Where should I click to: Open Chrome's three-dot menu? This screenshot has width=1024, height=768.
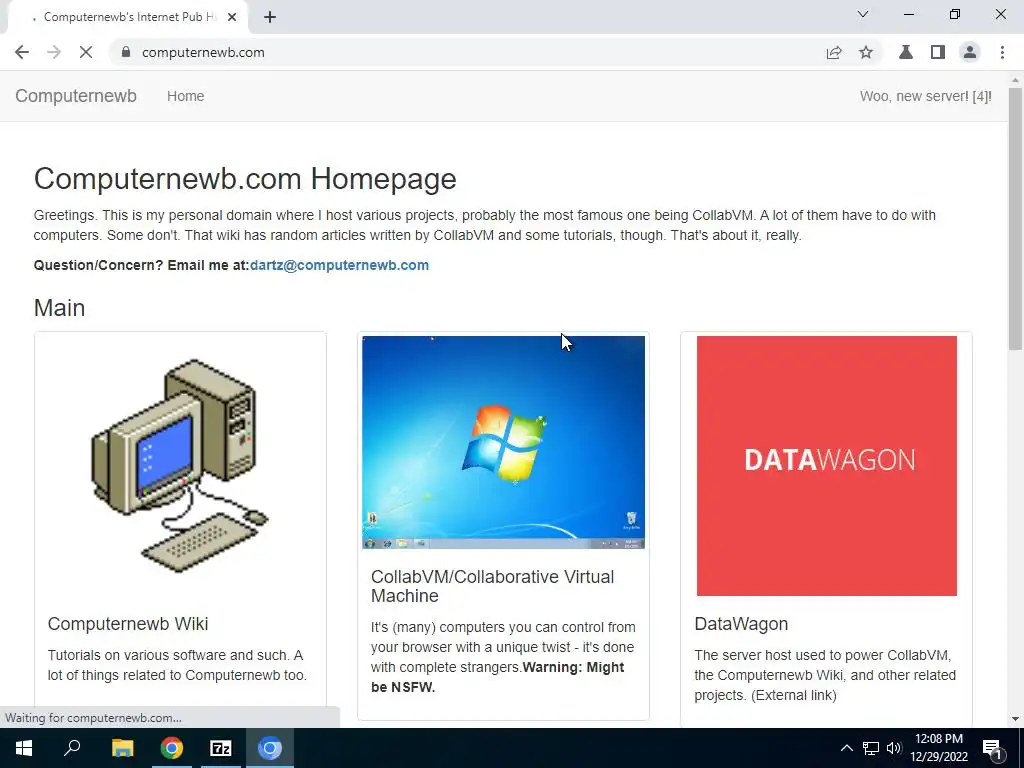1002,52
